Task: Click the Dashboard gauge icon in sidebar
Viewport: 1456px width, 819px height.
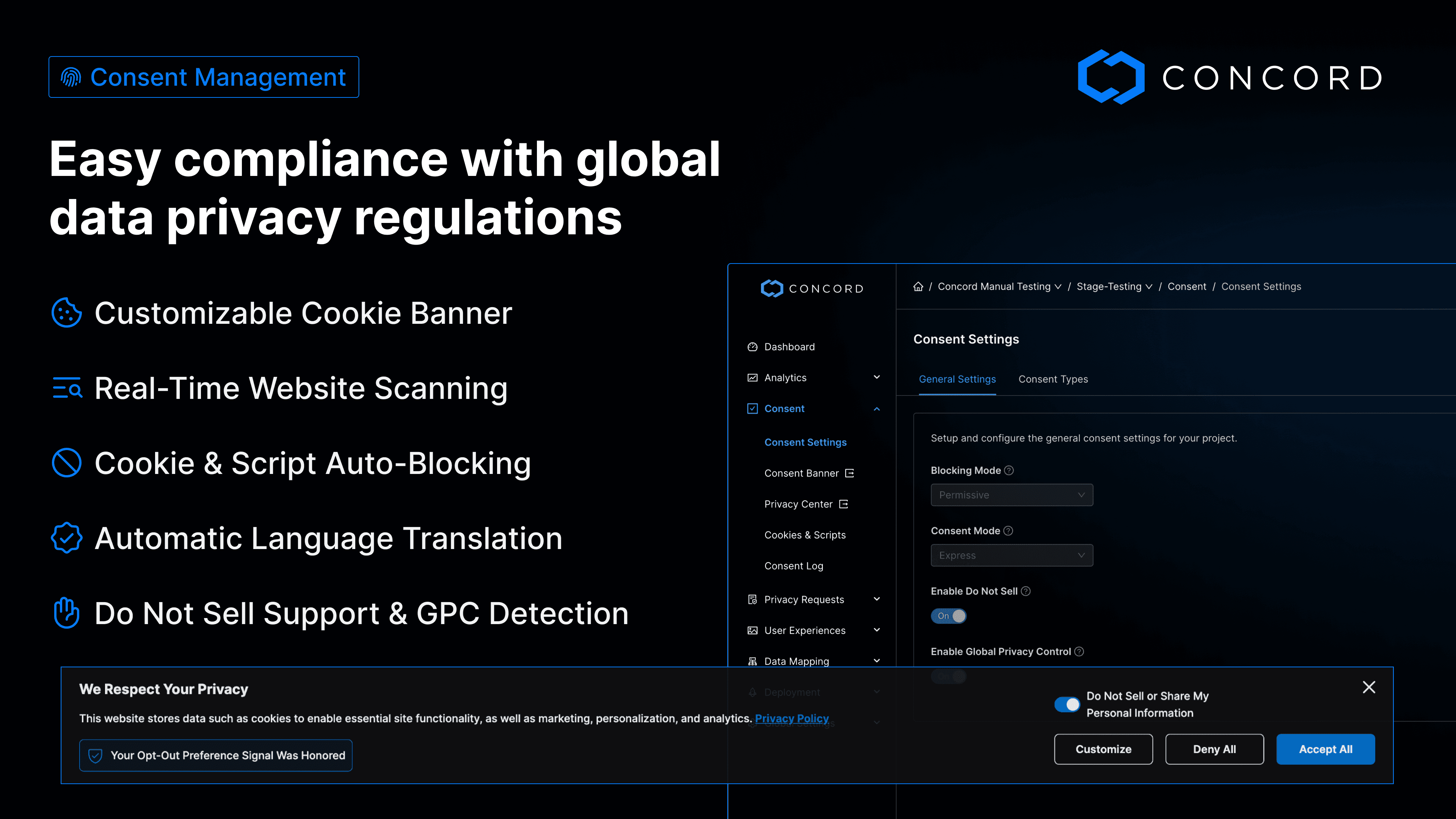Action: pos(752,347)
